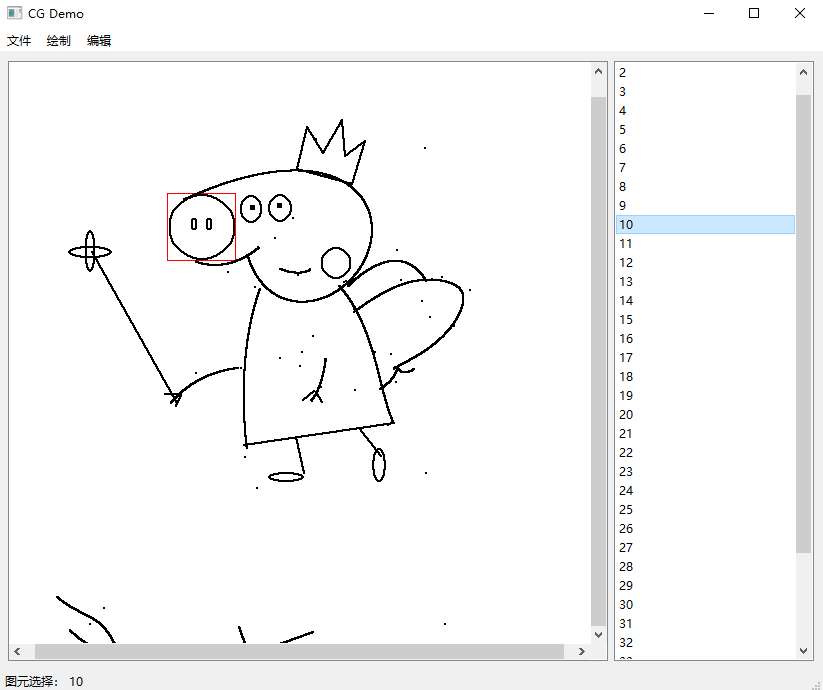The image size is (823, 690).
Task: Select item 7 in the primitive list
Action: tap(705, 167)
